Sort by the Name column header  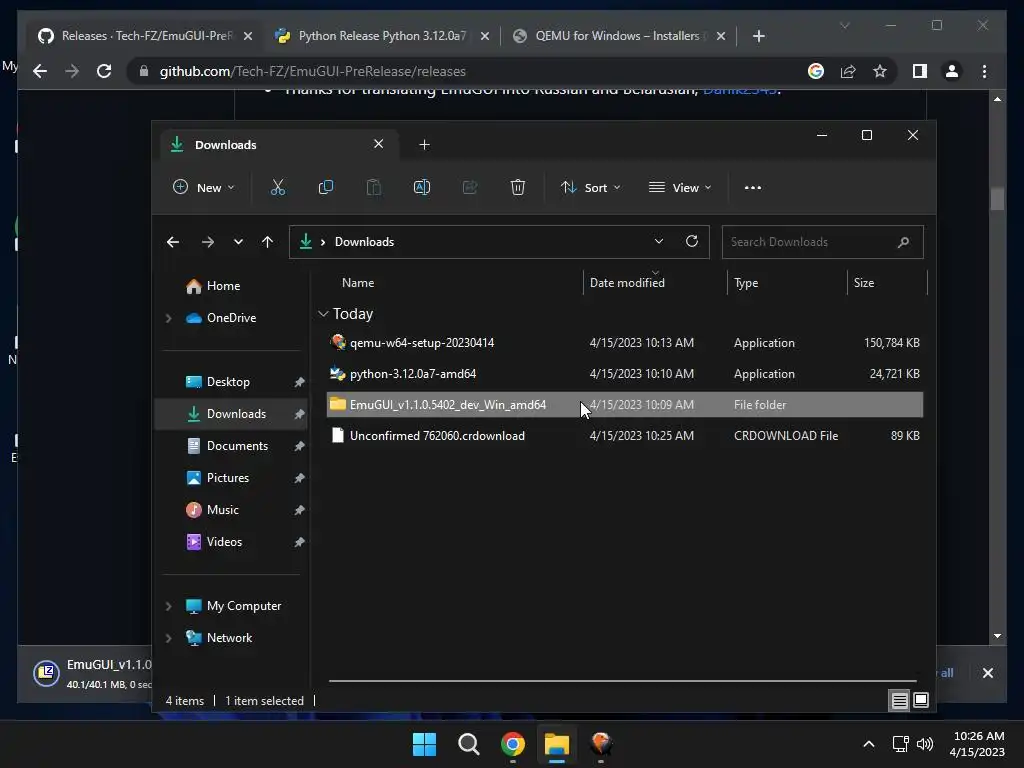point(358,283)
